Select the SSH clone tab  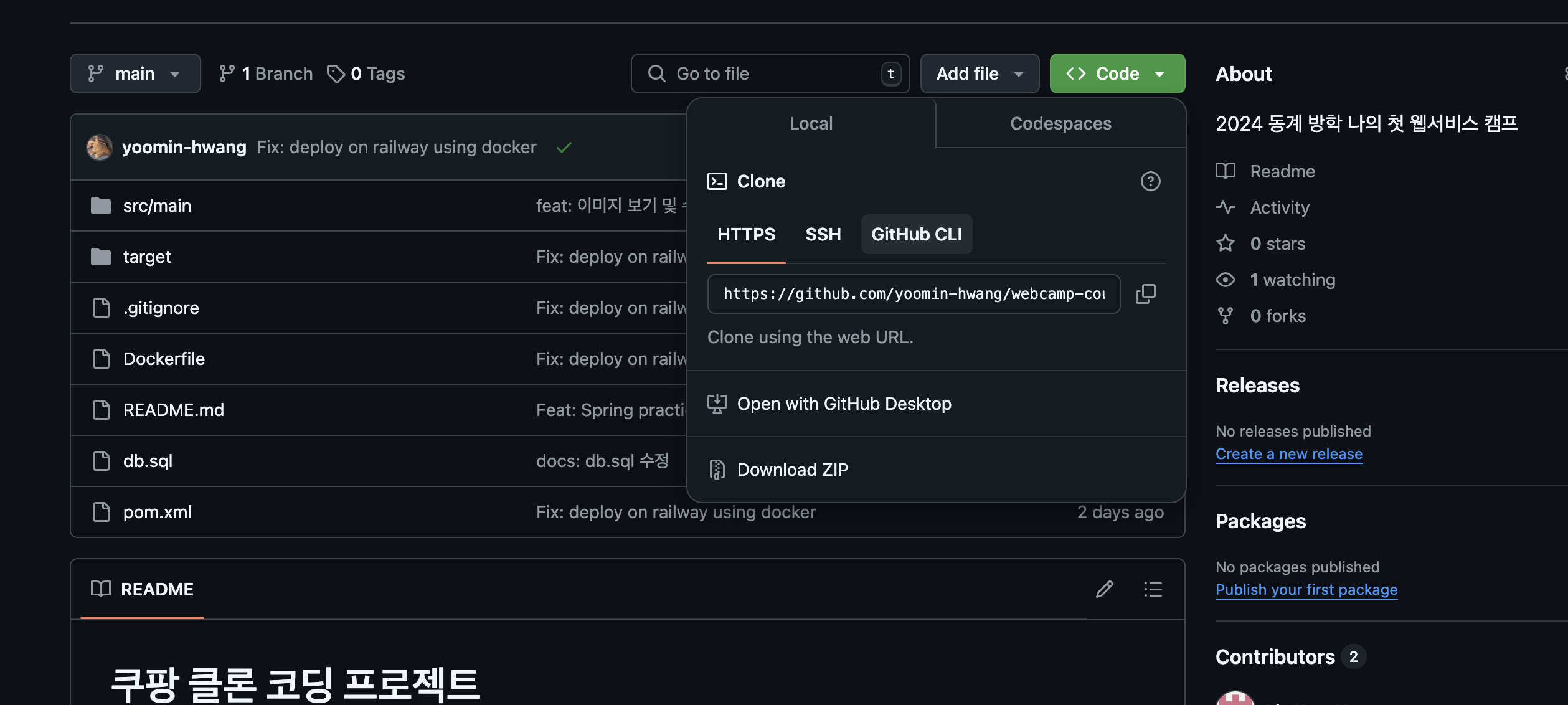click(x=823, y=234)
